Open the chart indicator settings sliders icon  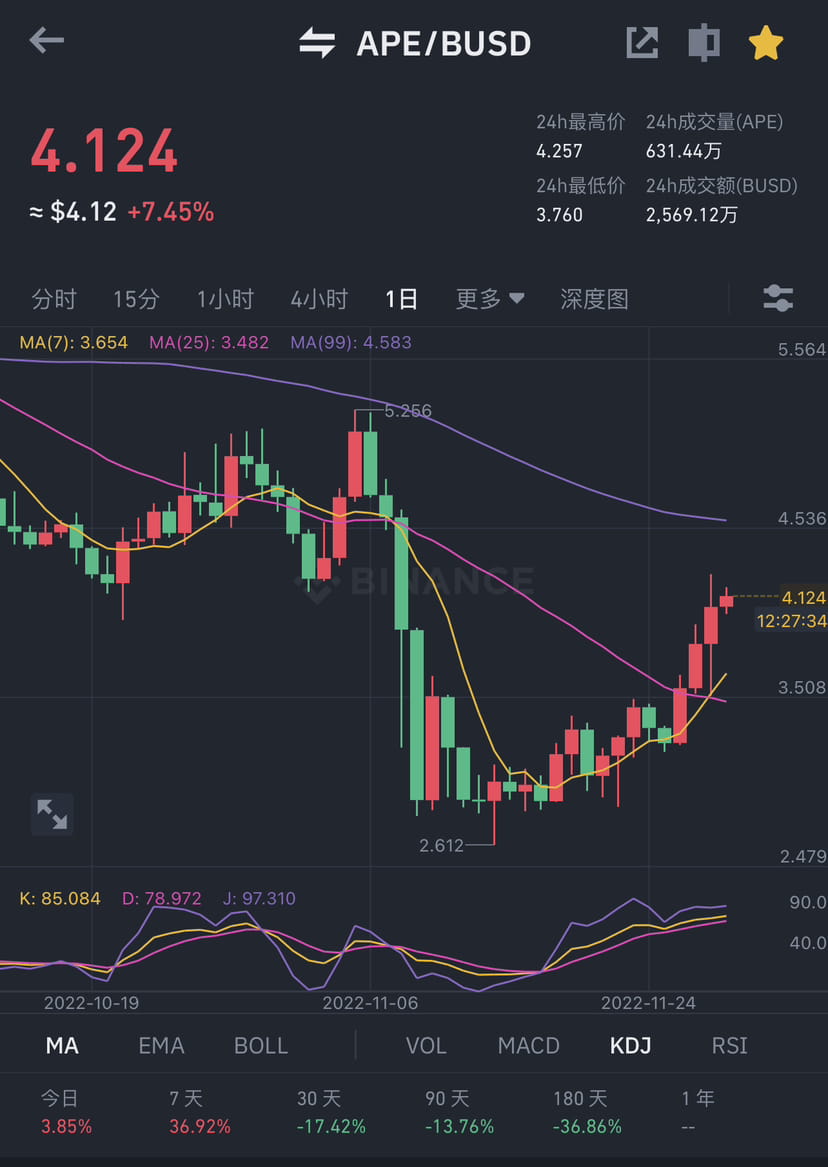pos(777,298)
